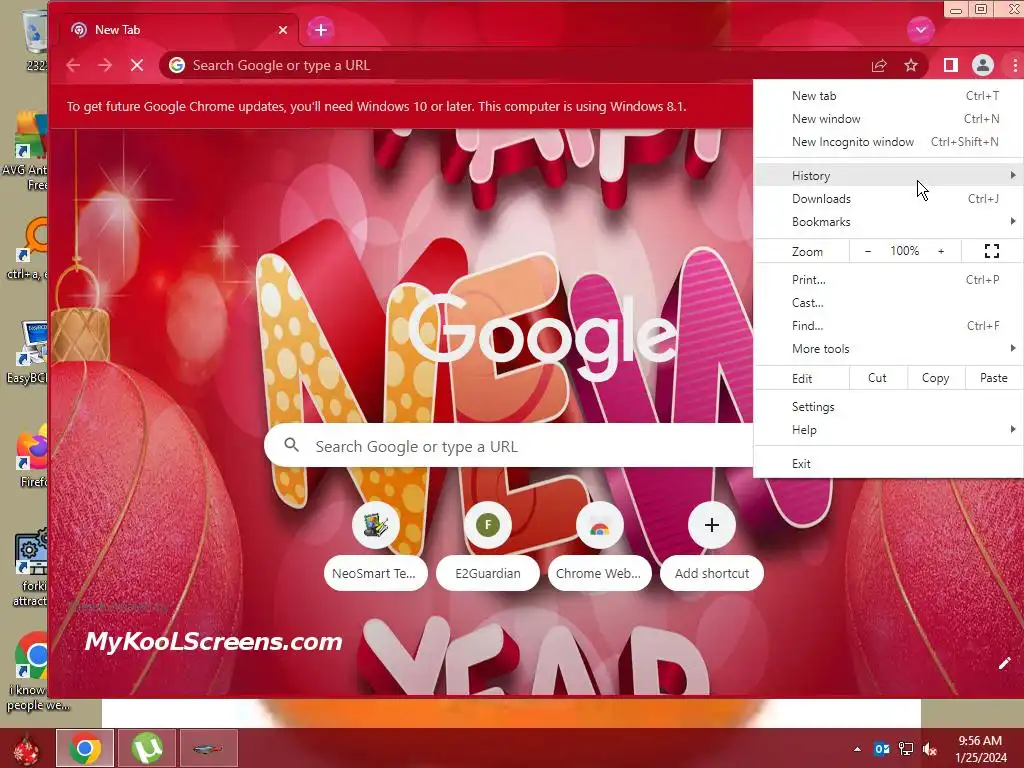
Task: Bookmark this tab with the star icon
Action: tap(910, 65)
